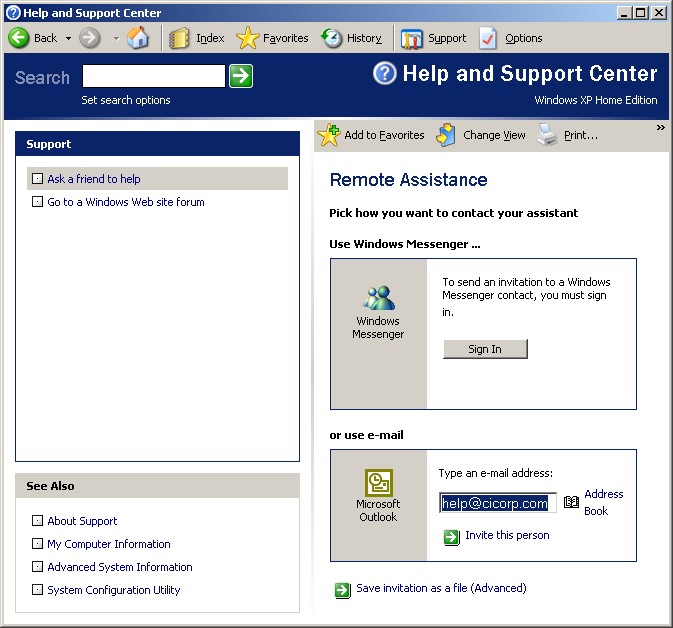The height and width of the screenshot is (628, 673).
Task: Open System Configuration Utility link
Action: tap(114, 590)
